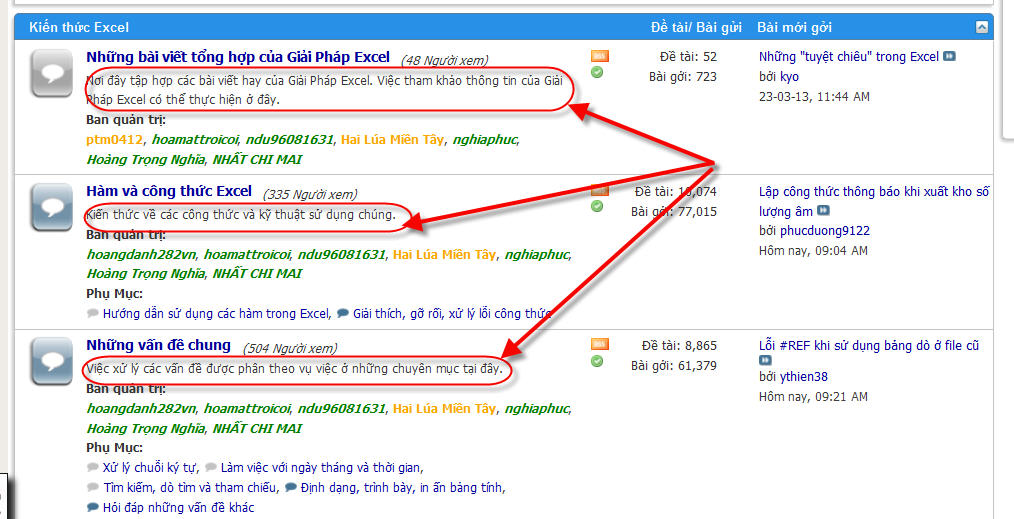
Task: Click green checkmark icon in Hàm và công thức row
Action: [597, 206]
